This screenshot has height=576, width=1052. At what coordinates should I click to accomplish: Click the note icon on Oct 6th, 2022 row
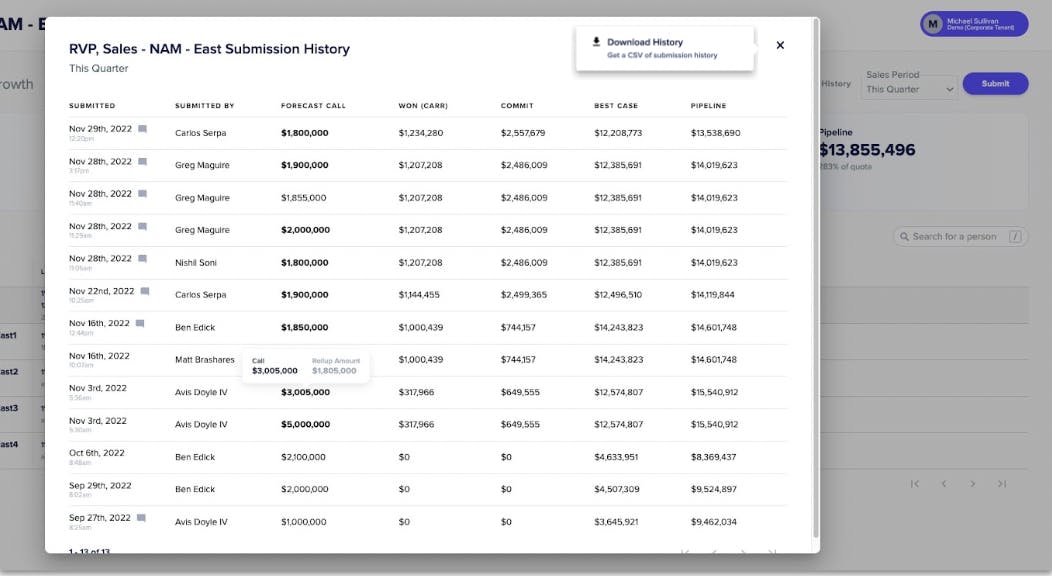[x=140, y=453]
